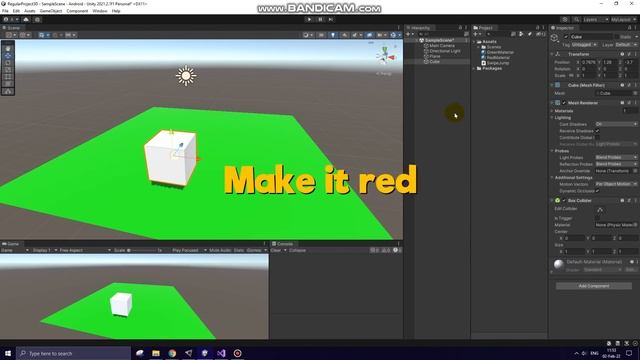Collapse the SampleScene node in Hierarchy
The image size is (640, 360).
pos(417,40)
